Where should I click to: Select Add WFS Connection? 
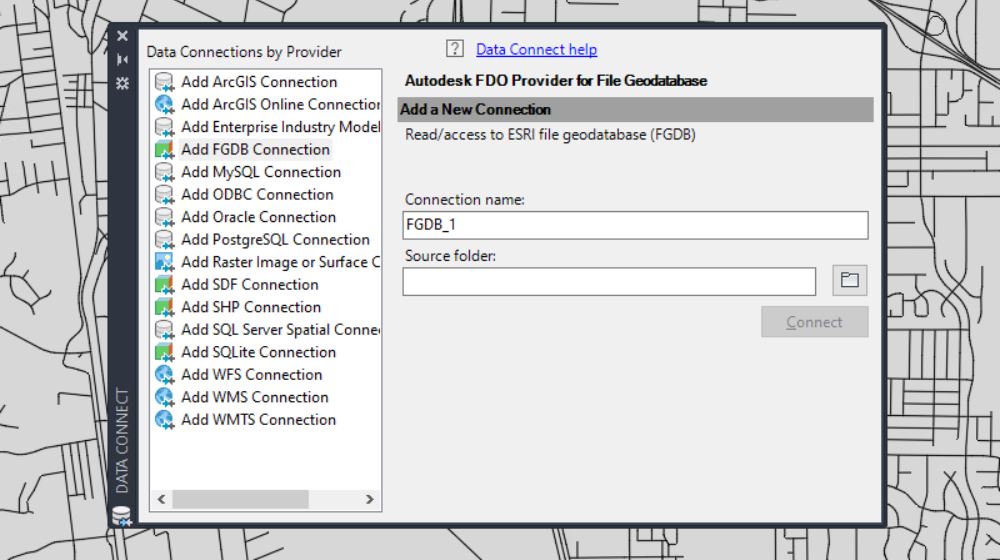[x=252, y=375]
